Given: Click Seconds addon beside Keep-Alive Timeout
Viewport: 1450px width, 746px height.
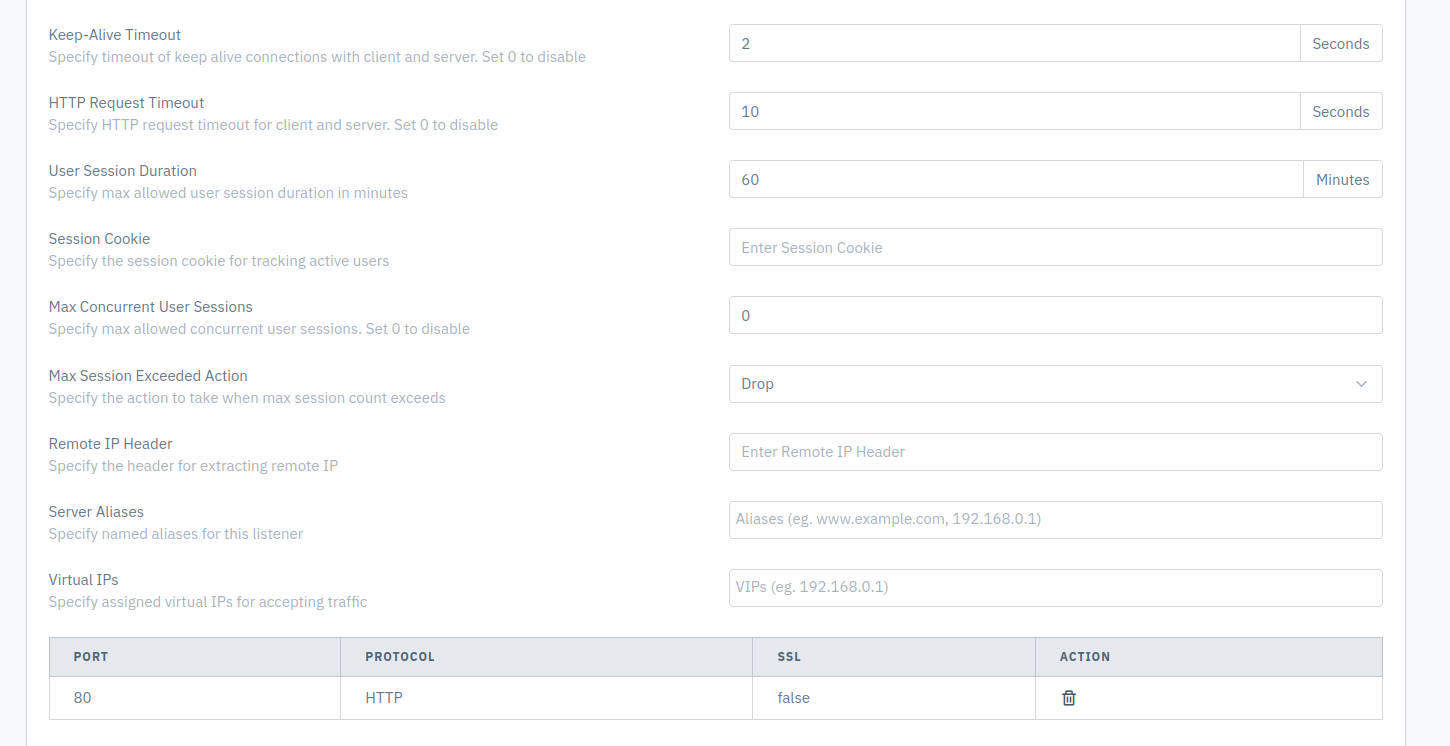Looking at the screenshot, I should (x=1341, y=44).
